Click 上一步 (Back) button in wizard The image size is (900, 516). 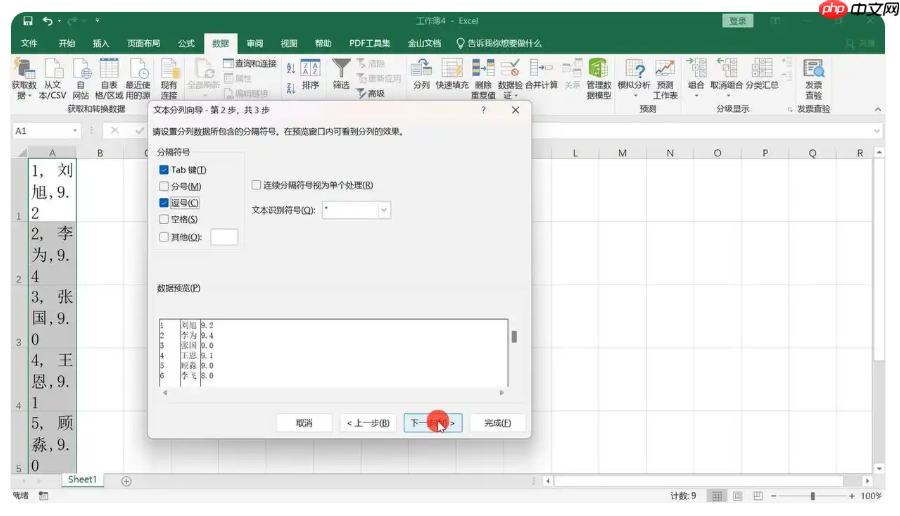pyautogui.click(x=368, y=423)
